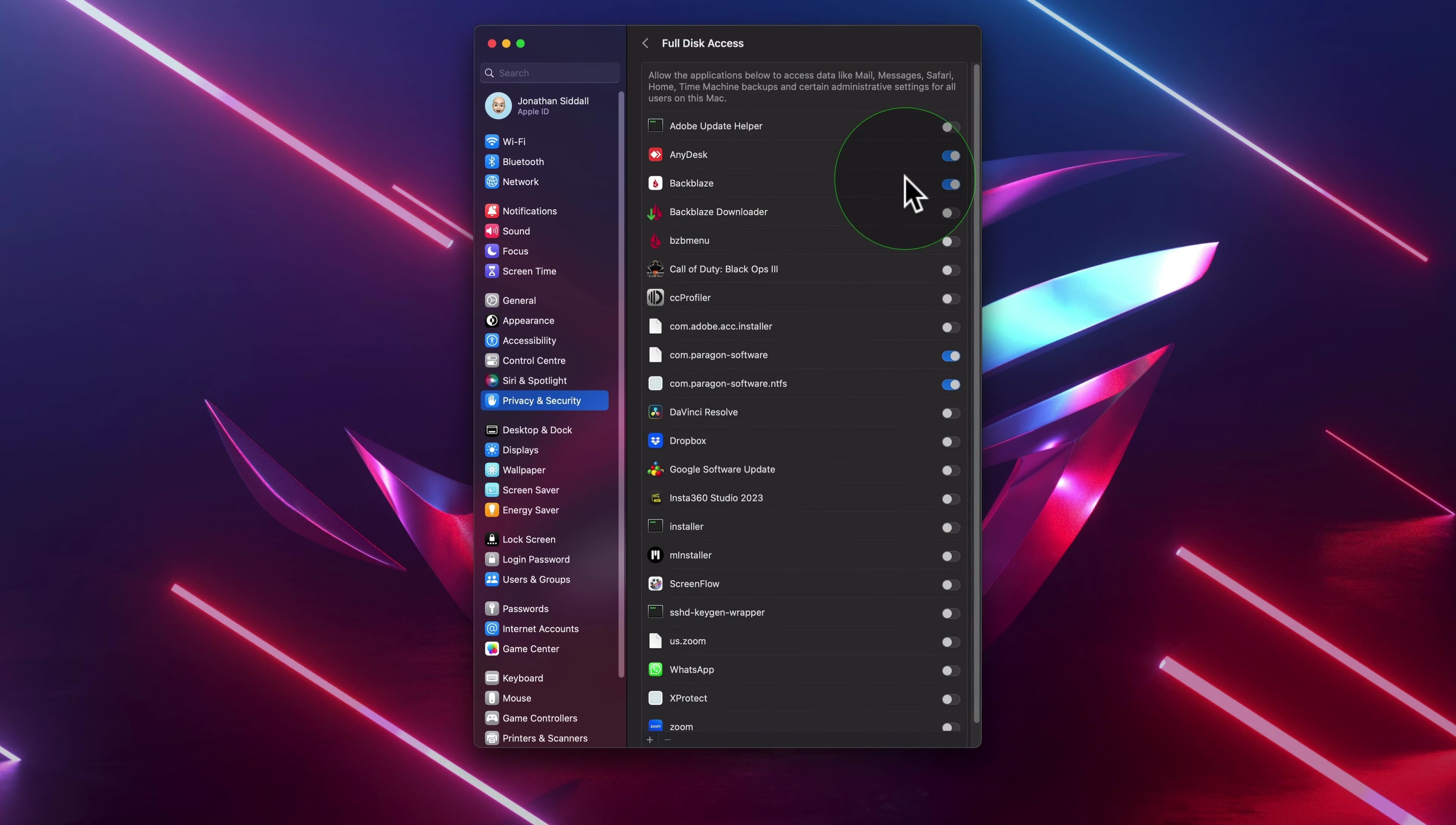
Task: Select the Network globe icon
Action: click(x=492, y=181)
